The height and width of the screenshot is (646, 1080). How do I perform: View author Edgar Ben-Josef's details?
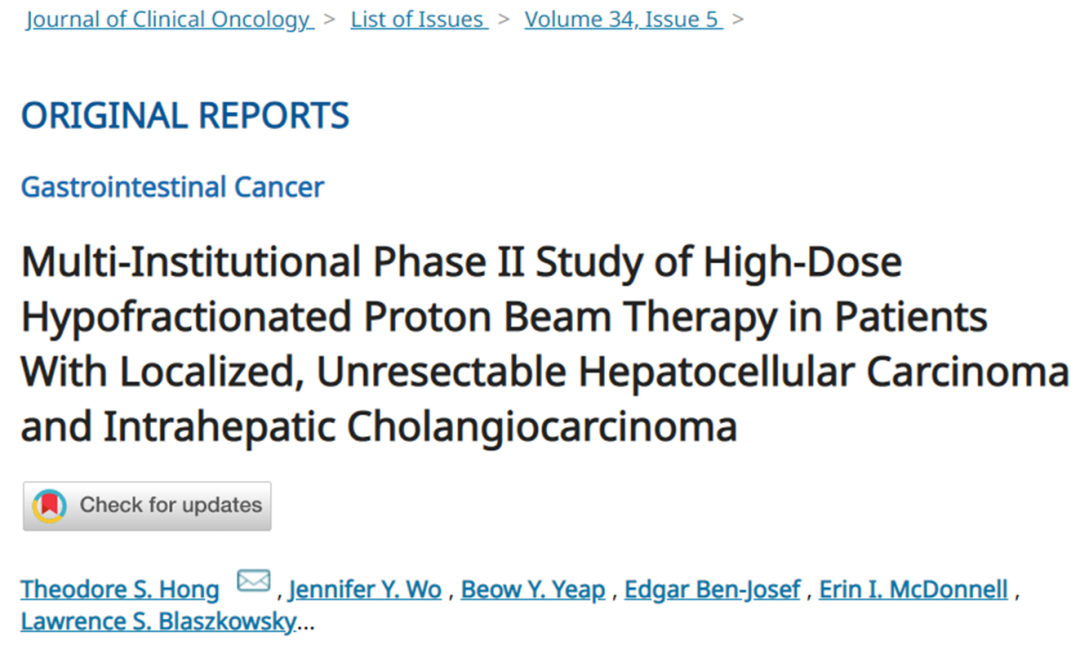coord(712,590)
